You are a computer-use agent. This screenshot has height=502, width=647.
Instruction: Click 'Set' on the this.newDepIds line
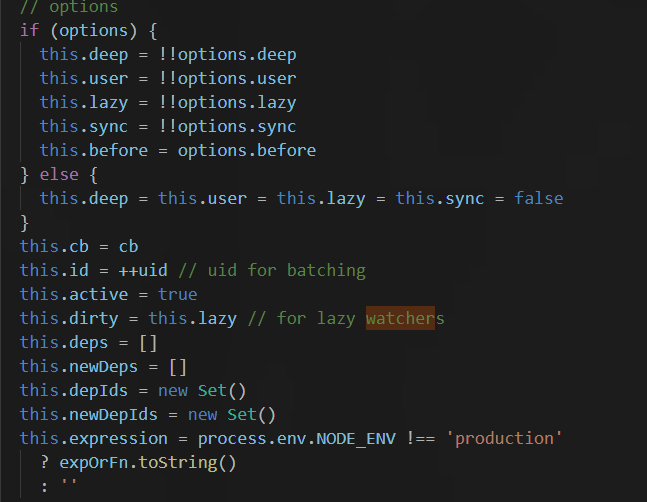[242, 415]
